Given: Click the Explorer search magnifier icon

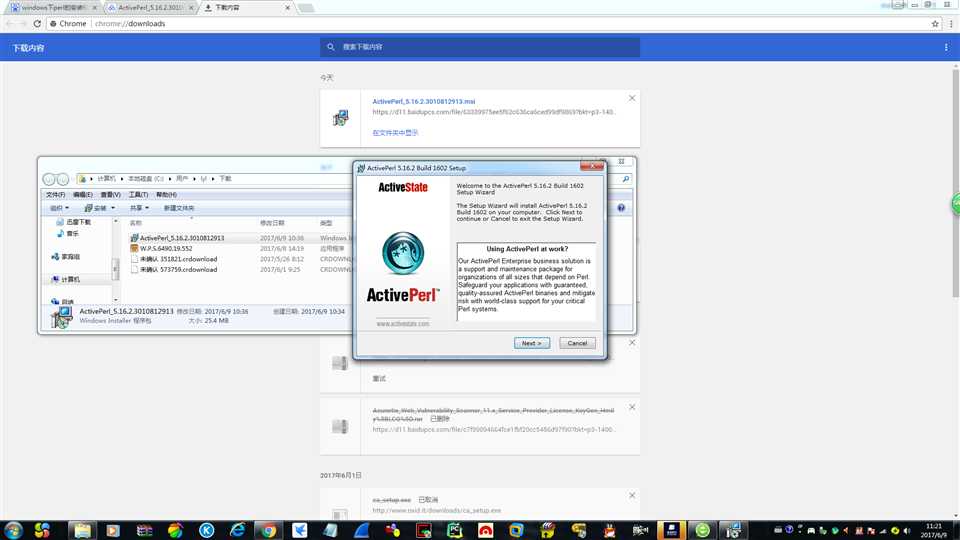Looking at the screenshot, I should (626, 179).
